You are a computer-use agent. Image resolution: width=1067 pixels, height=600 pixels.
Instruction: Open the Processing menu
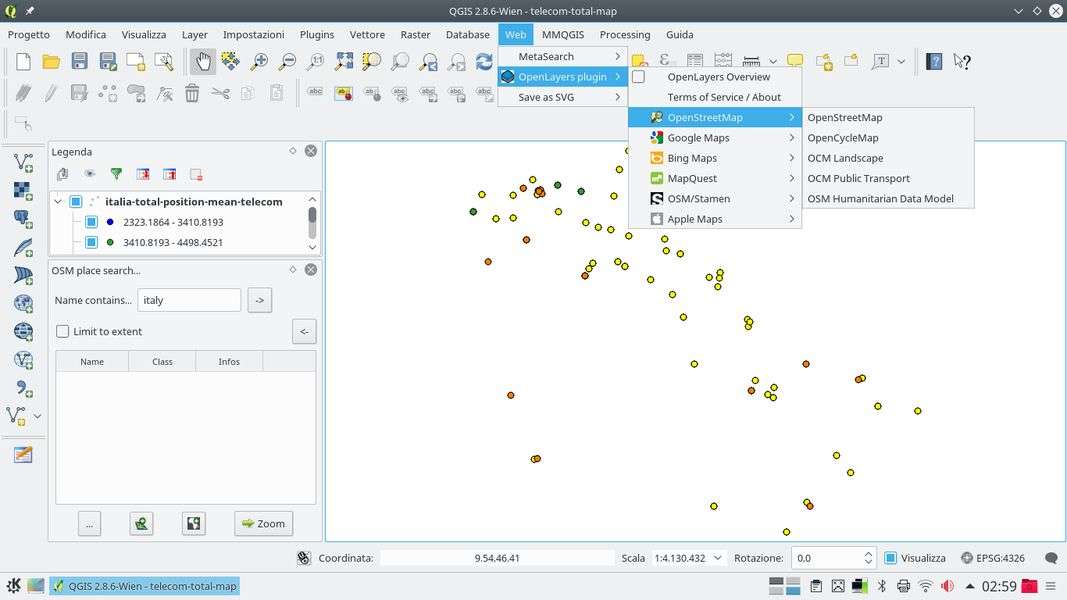(x=624, y=34)
